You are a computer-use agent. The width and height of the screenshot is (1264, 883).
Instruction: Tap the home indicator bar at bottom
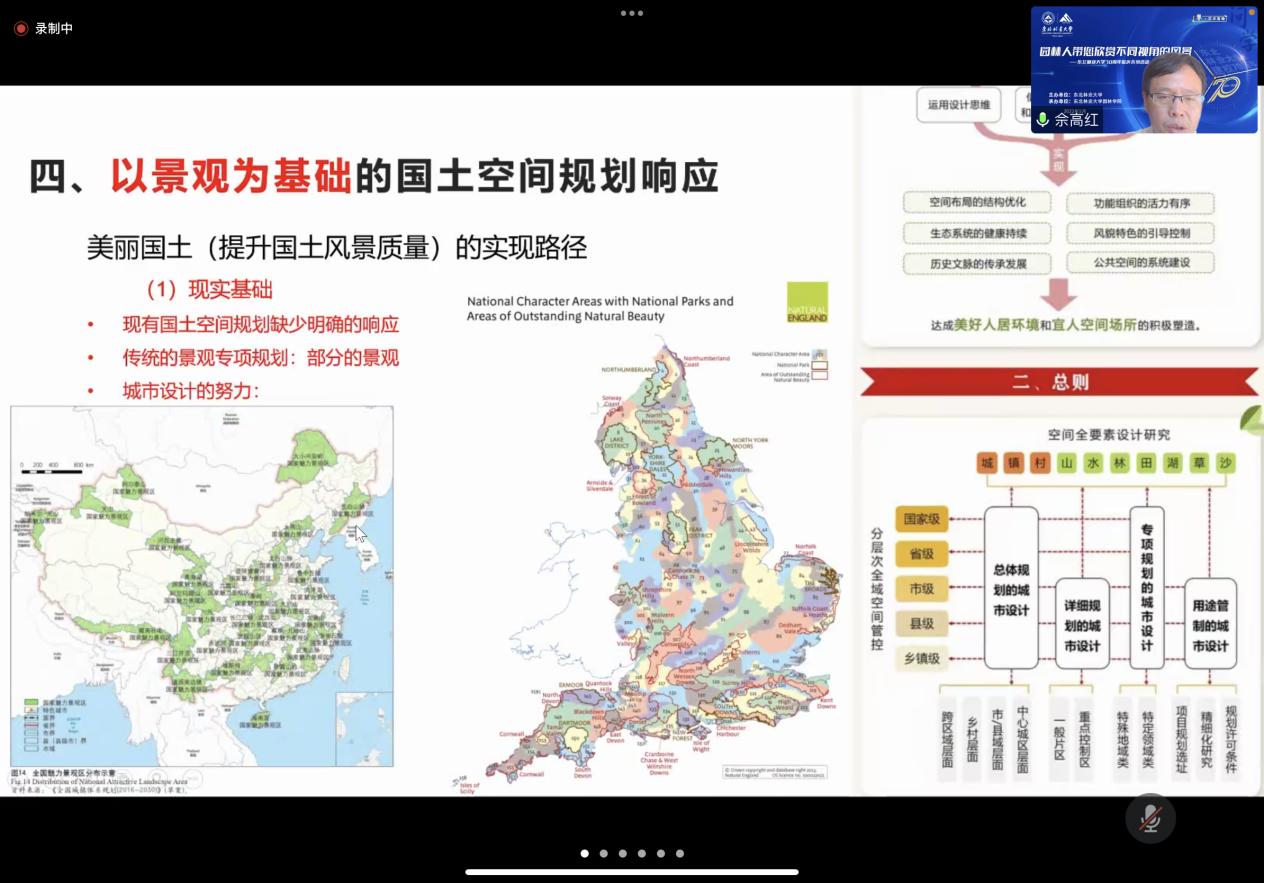click(x=631, y=872)
